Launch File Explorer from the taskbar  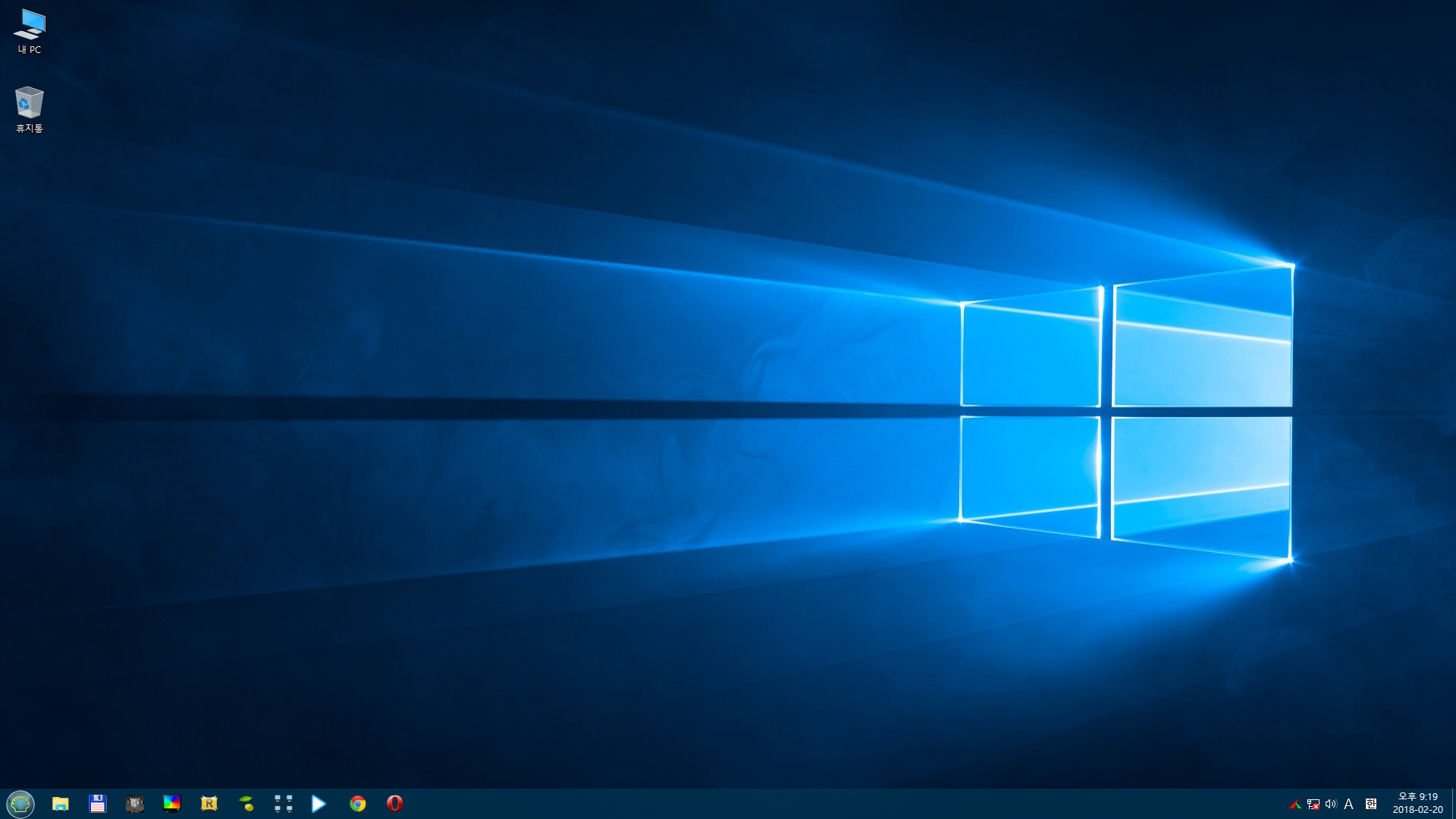click(x=61, y=804)
